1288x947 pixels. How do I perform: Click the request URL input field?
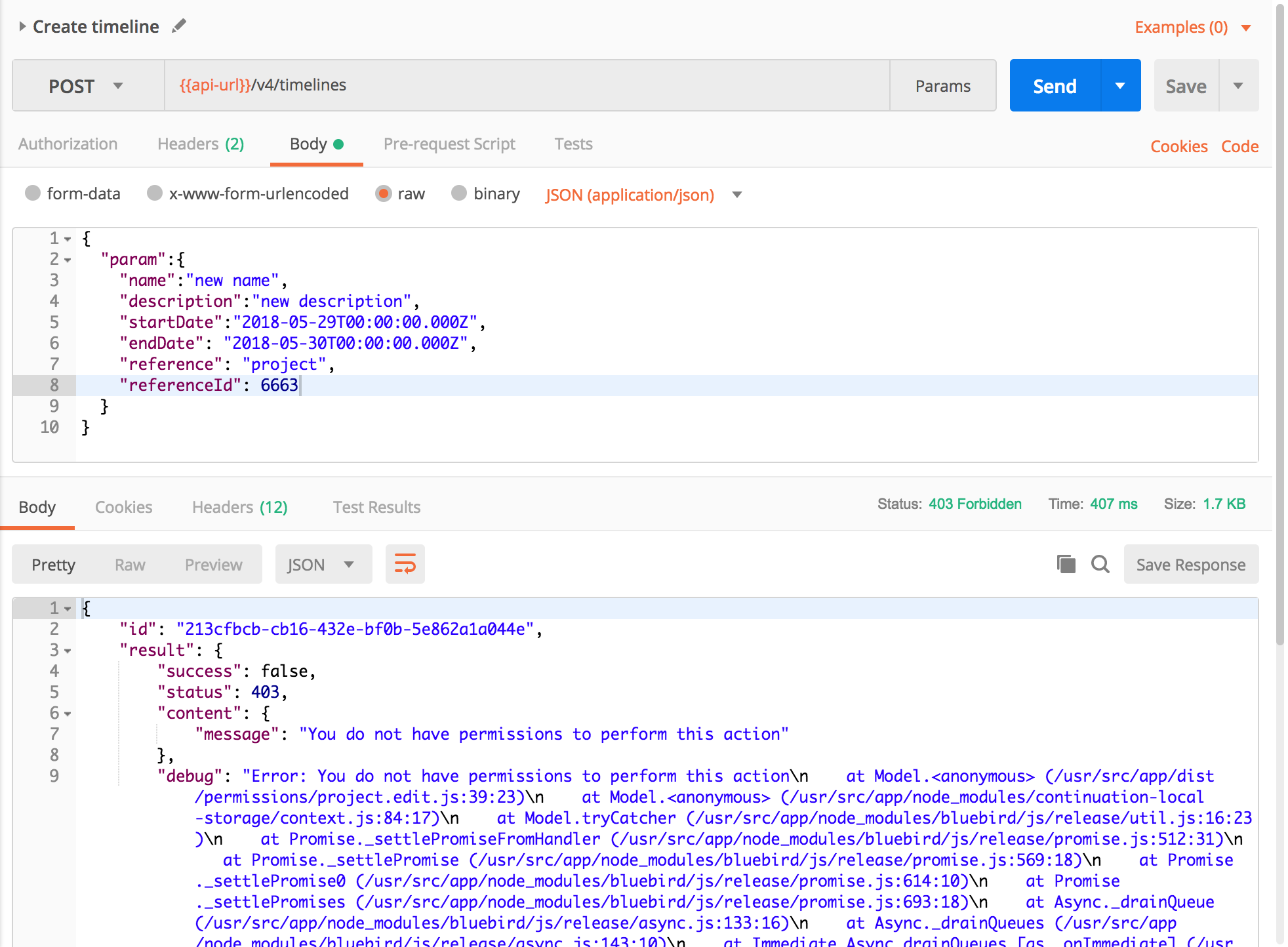pyautogui.click(x=525, y=85)
